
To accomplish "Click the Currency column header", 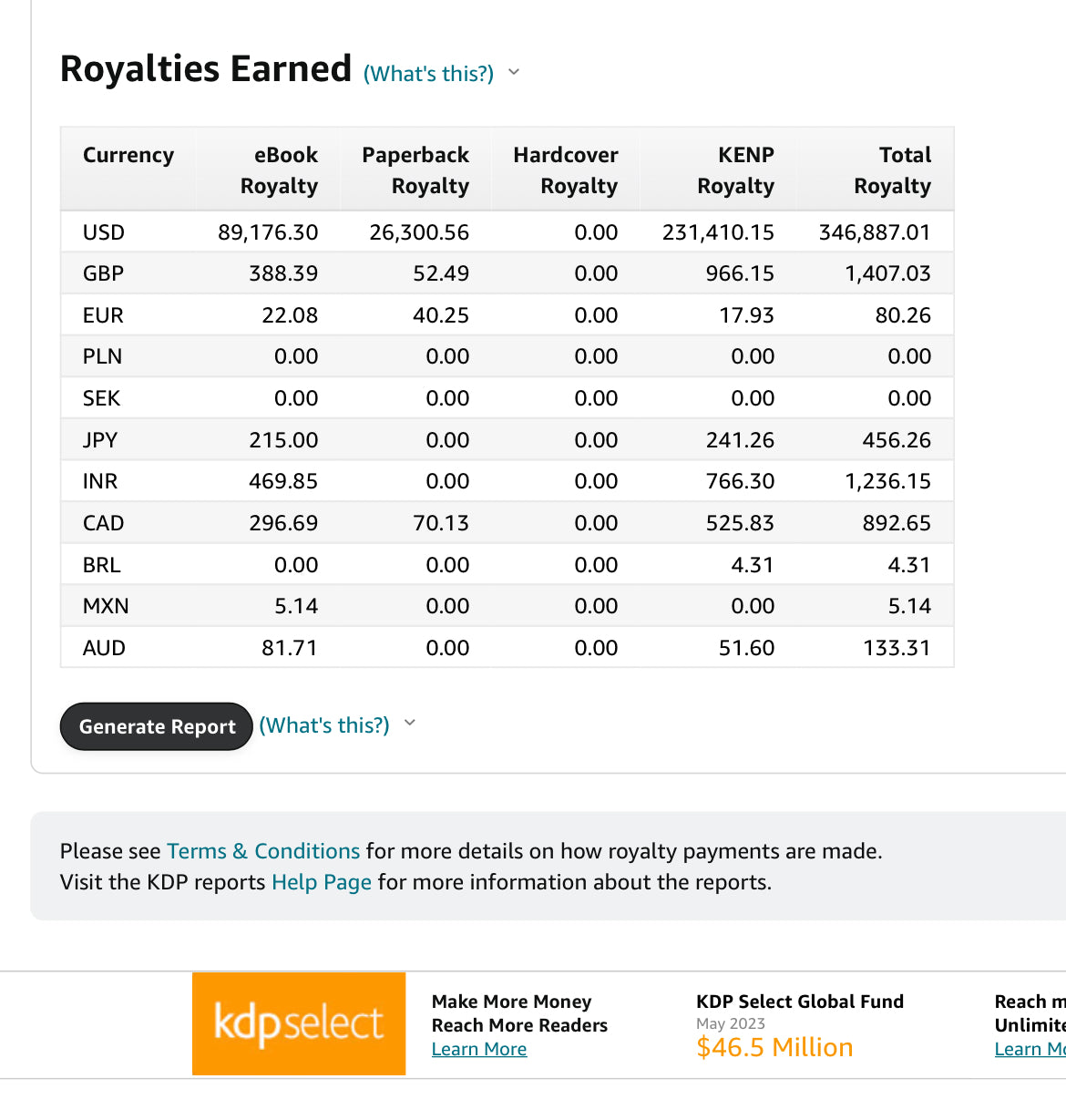I will [x=128, y=155].
